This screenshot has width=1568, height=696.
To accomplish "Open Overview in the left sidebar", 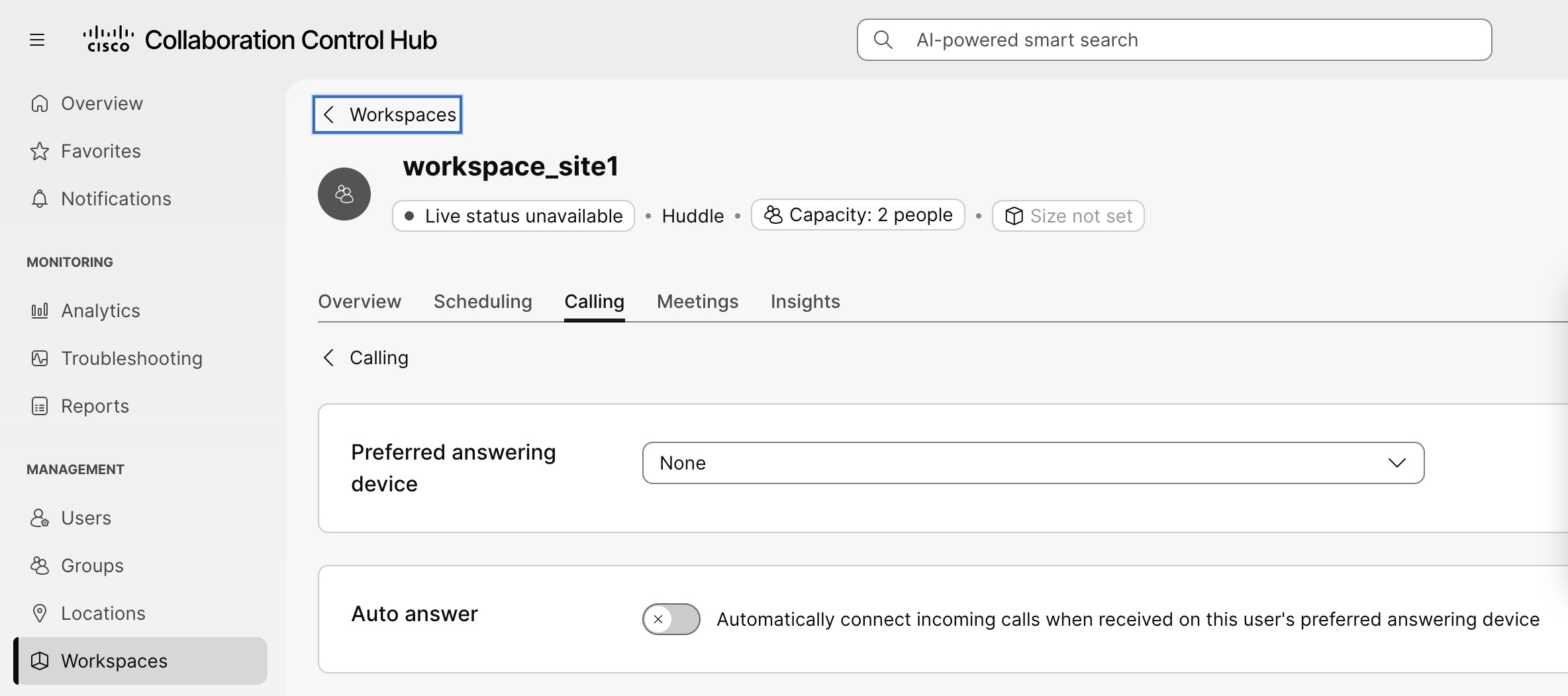I will (101, 103).
